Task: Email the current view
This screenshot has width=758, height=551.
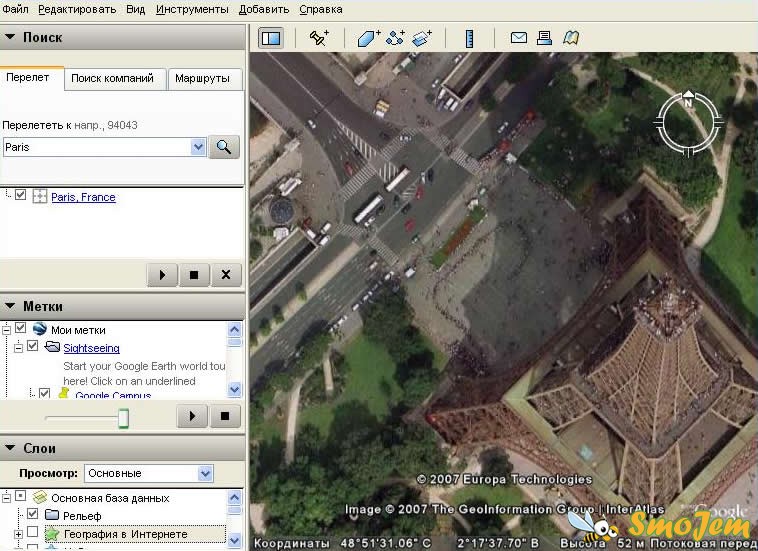Action: [519, 37]
